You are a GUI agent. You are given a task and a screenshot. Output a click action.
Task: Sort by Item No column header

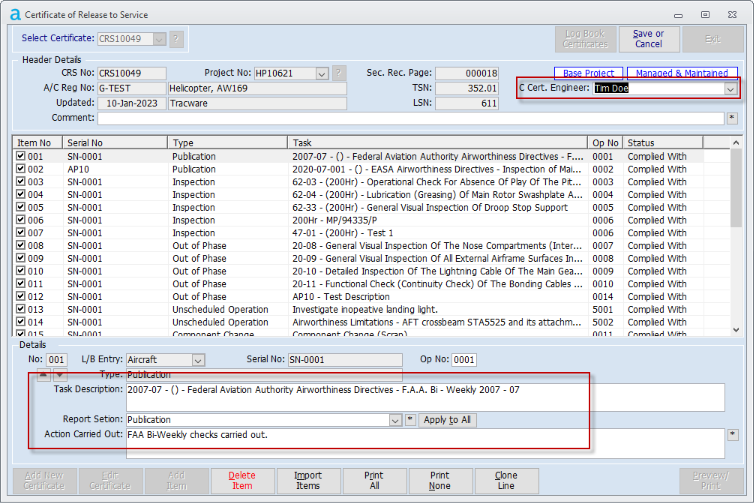tap(38, 143)
